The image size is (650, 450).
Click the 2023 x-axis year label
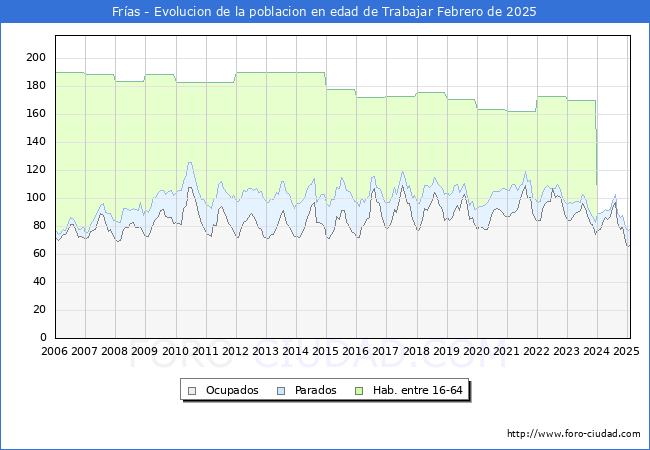point(567,351)
